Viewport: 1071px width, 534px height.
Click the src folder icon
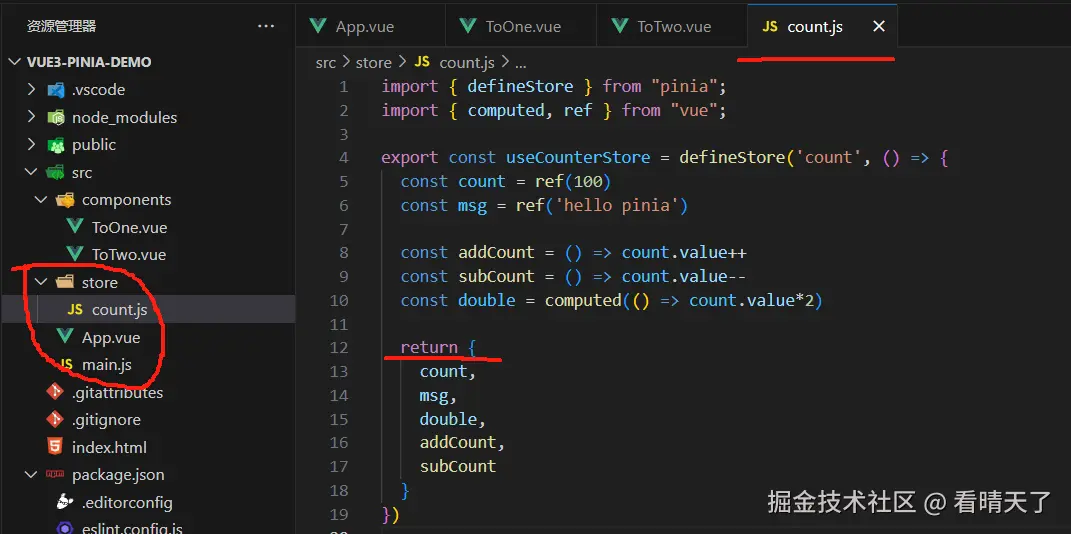(56, 173)
